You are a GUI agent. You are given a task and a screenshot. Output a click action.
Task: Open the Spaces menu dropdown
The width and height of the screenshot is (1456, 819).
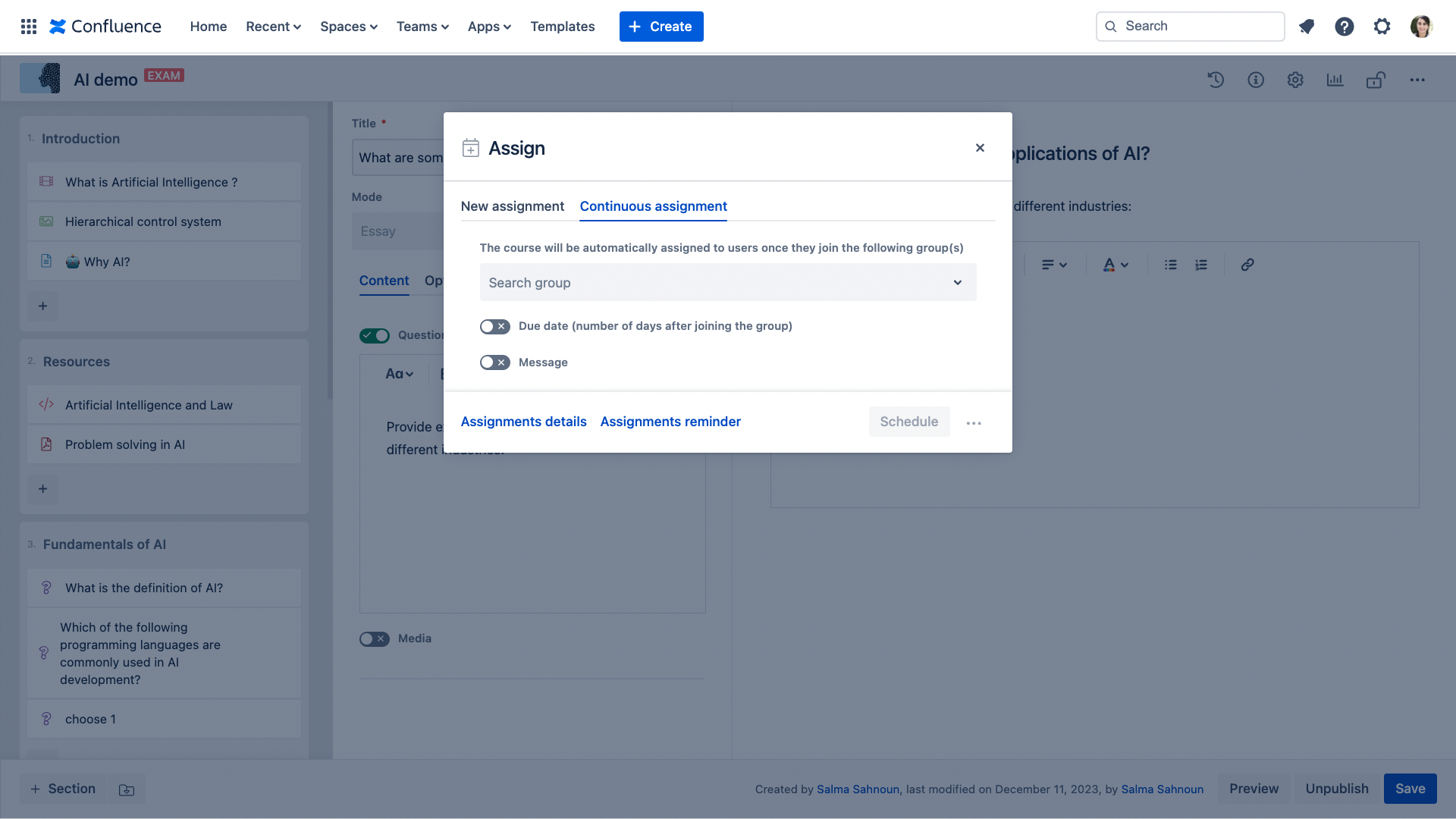[349, 27]
